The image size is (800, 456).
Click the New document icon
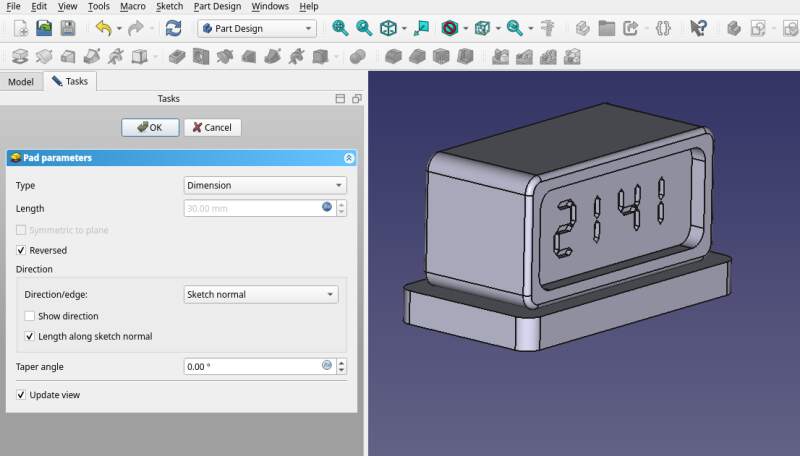(x=20, y=28)
